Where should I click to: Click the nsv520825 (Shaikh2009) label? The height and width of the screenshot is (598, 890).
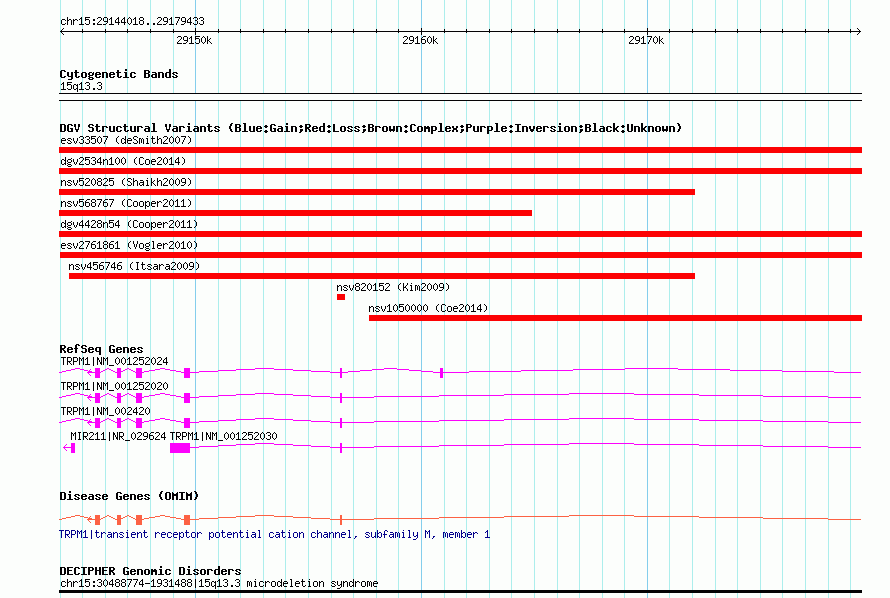click(126, 182)
